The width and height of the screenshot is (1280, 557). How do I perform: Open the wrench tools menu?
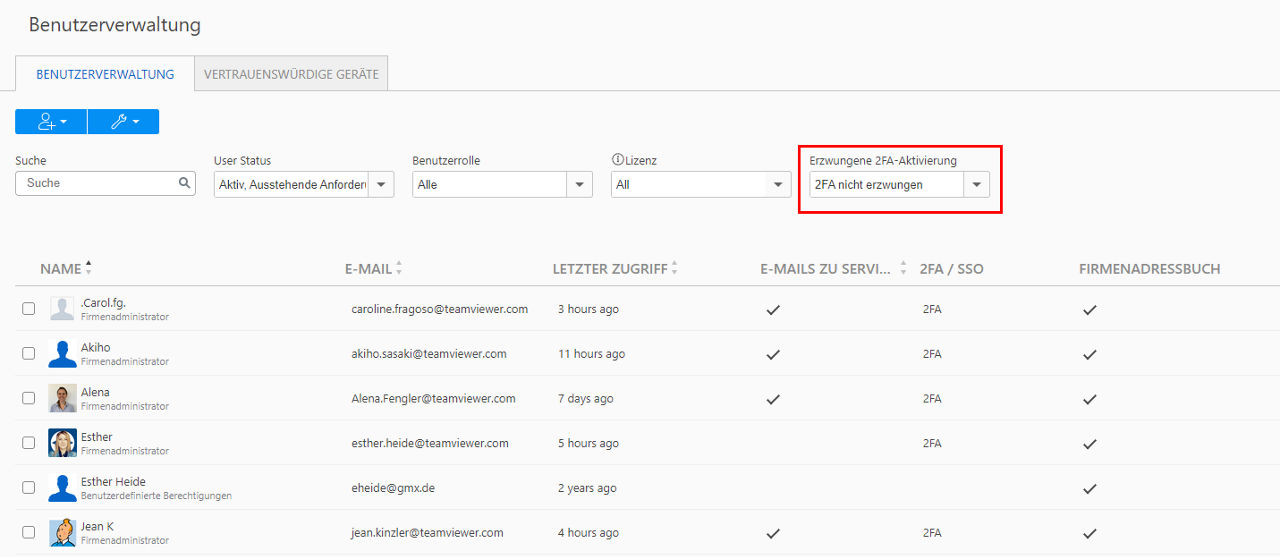(123, 122)
